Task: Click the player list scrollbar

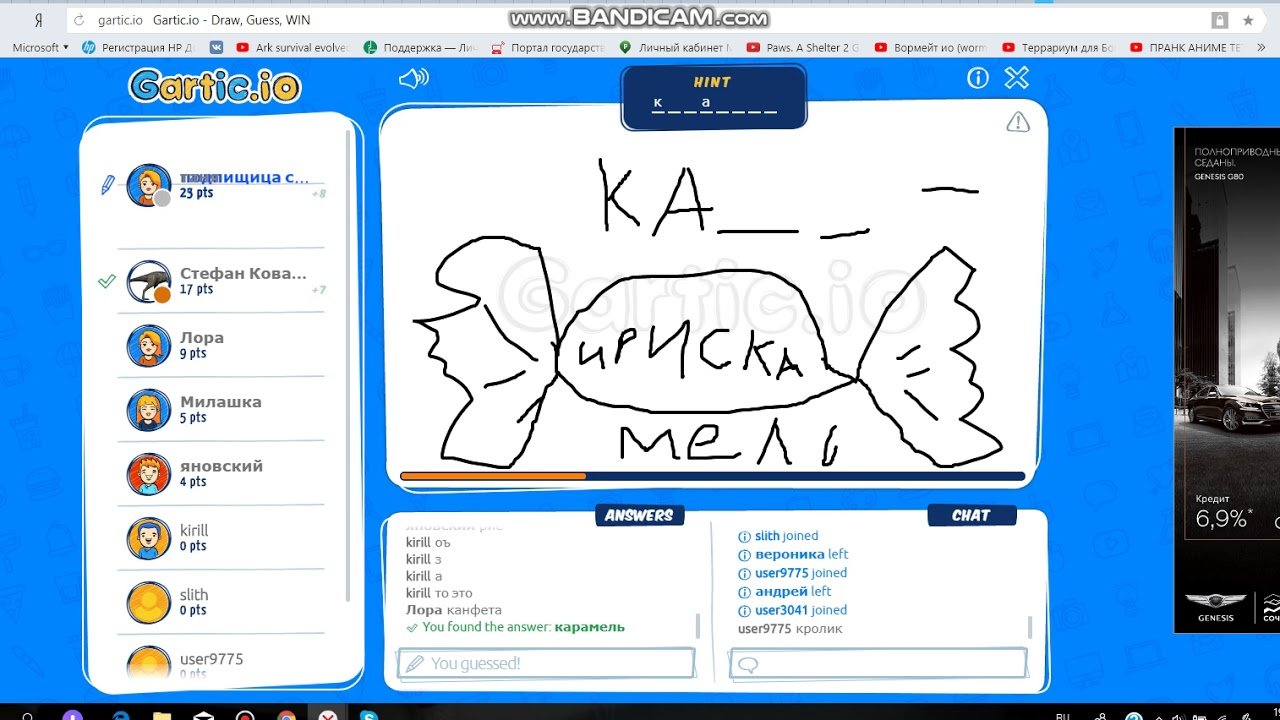Action: [349, 380]
